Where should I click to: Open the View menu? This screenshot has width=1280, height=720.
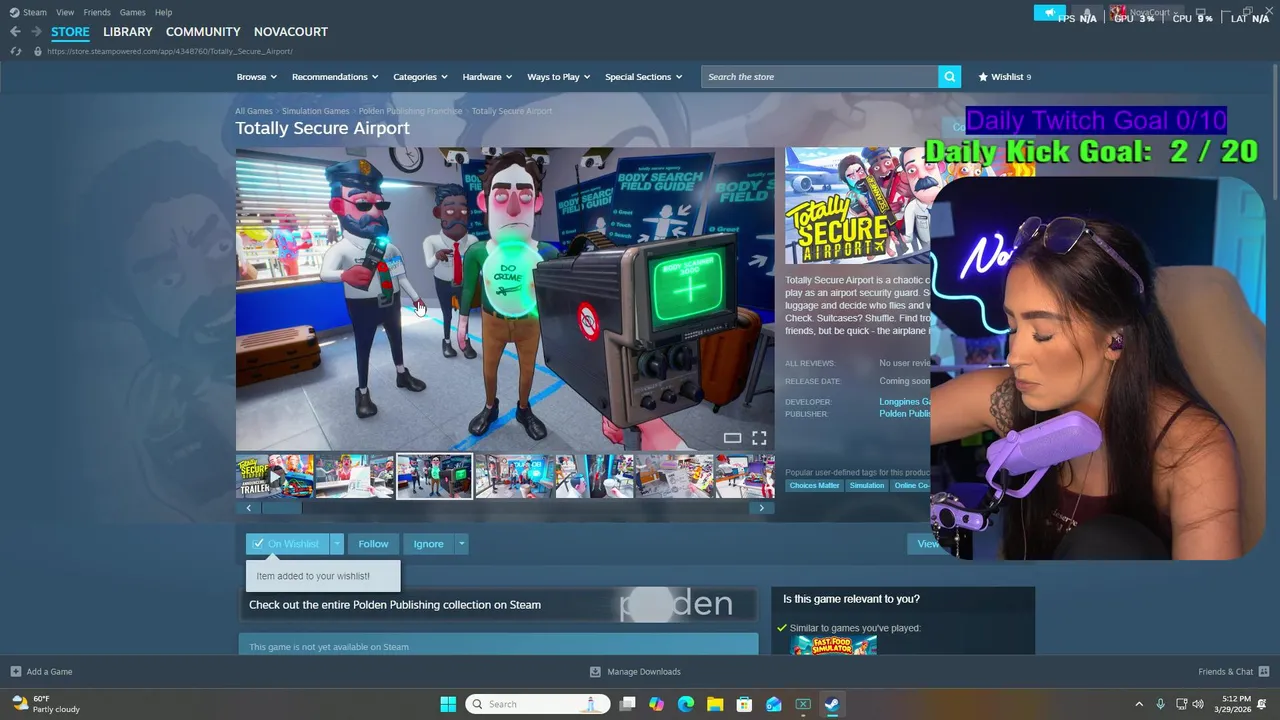click(x=65, y=12)
